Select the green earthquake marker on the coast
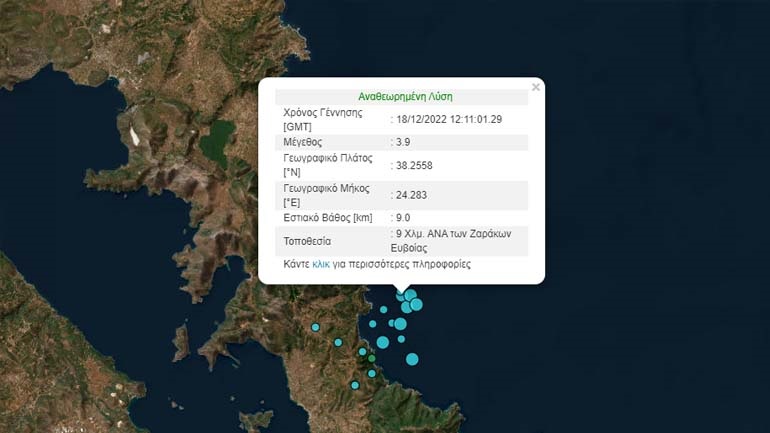 (371, 359)
